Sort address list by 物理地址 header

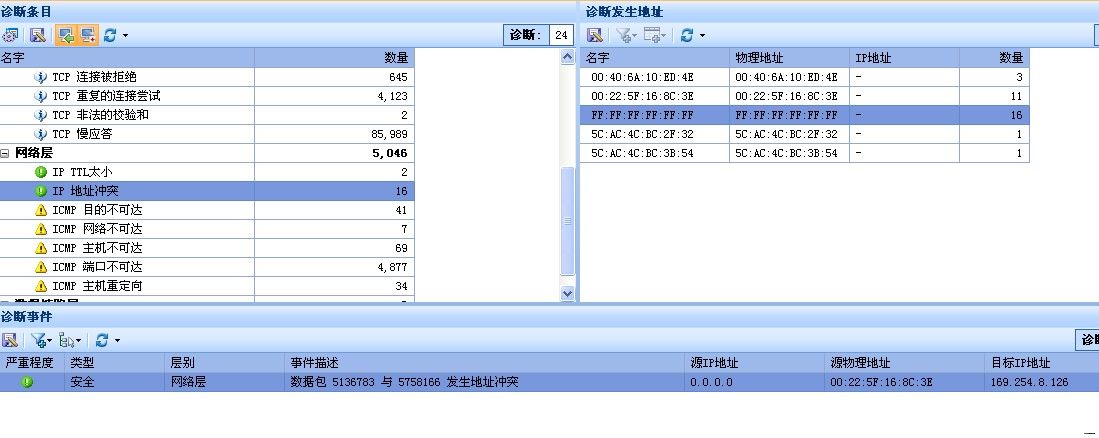(x=789, y=57)
